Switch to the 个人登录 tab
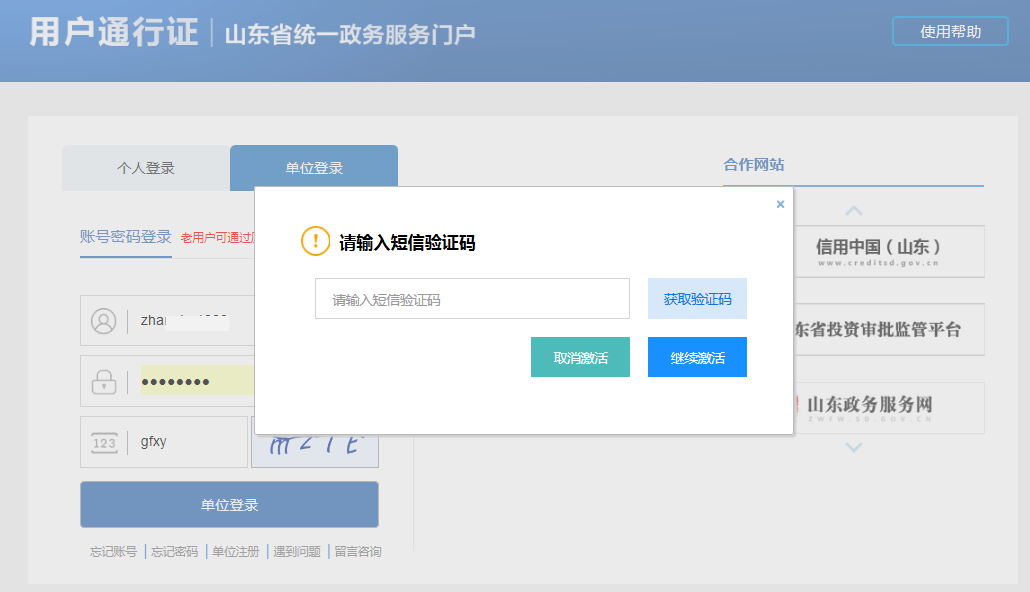The width and height of the screenshot is (1030, 592). [x=145, y=168]
